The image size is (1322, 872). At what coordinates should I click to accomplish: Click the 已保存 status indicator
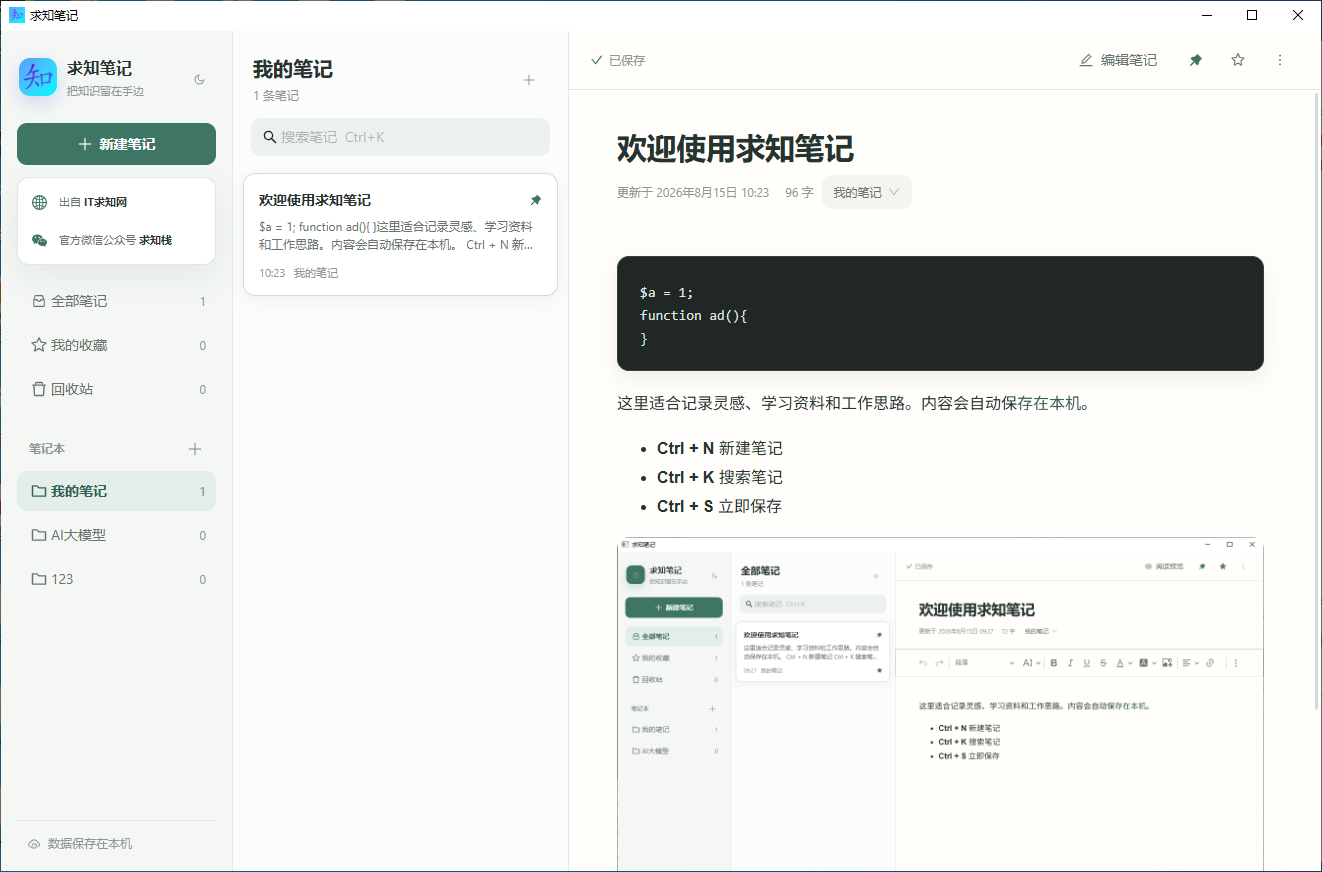pyautogui.click(x=618, y=60)
